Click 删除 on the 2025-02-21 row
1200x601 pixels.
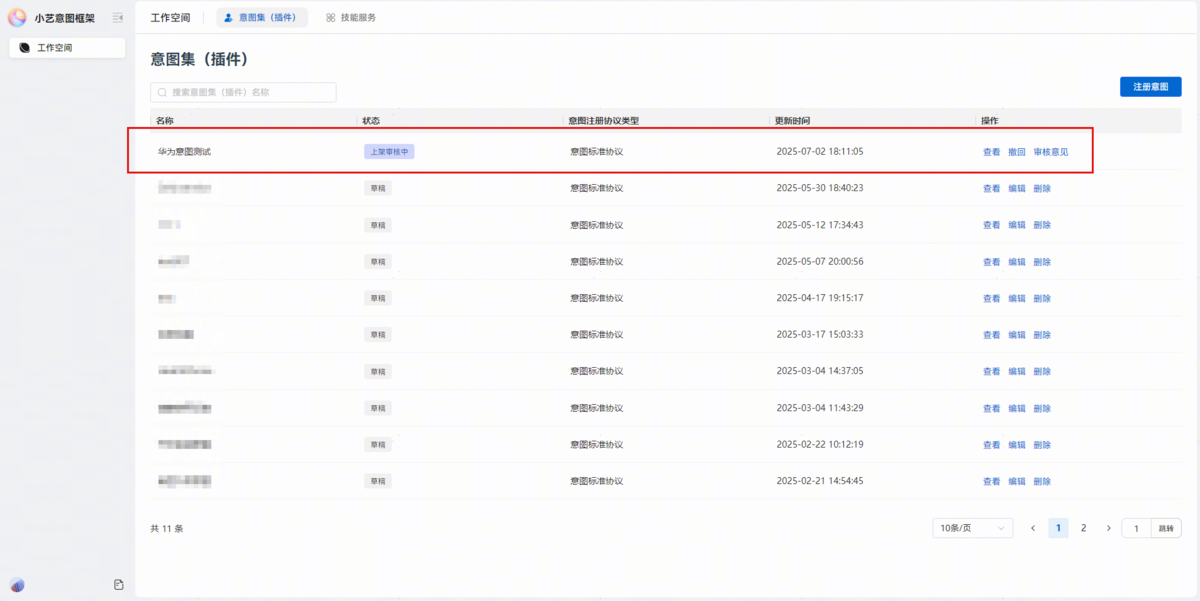click(x=1042, y=481)
